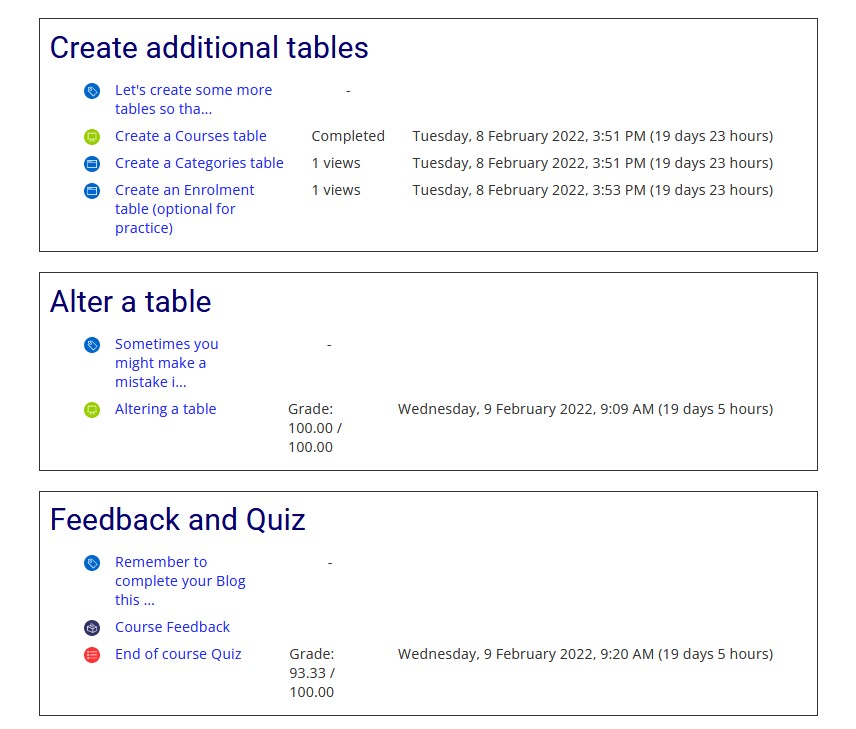Screen dimensions: 856x729
Task: Click label icon beside "Let's create some more"
Action: click(x=92, y=91)
